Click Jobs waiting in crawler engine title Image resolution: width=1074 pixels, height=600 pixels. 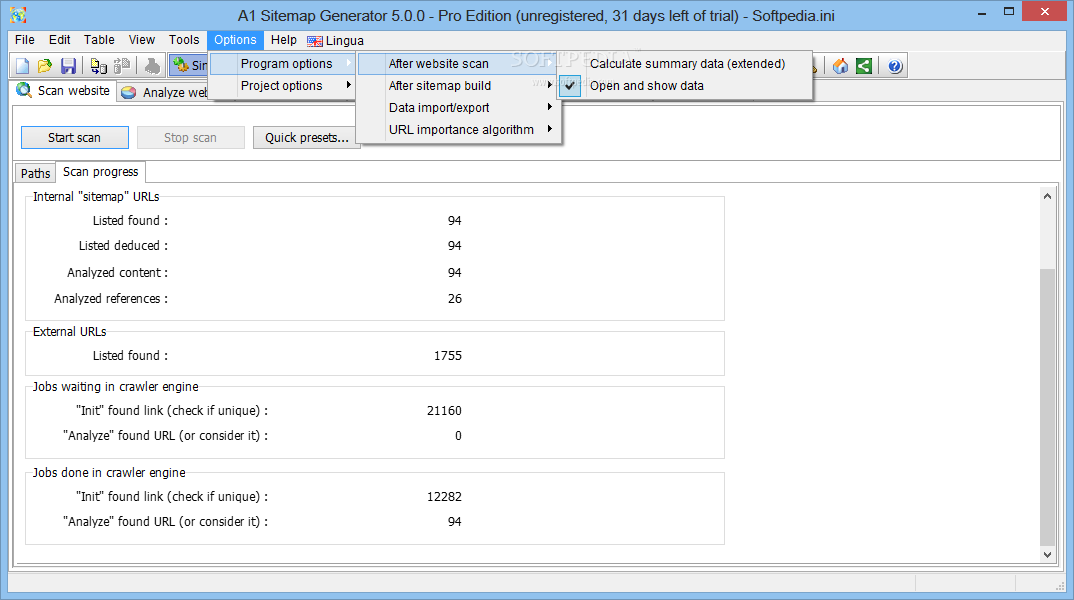tap(116, 386)
